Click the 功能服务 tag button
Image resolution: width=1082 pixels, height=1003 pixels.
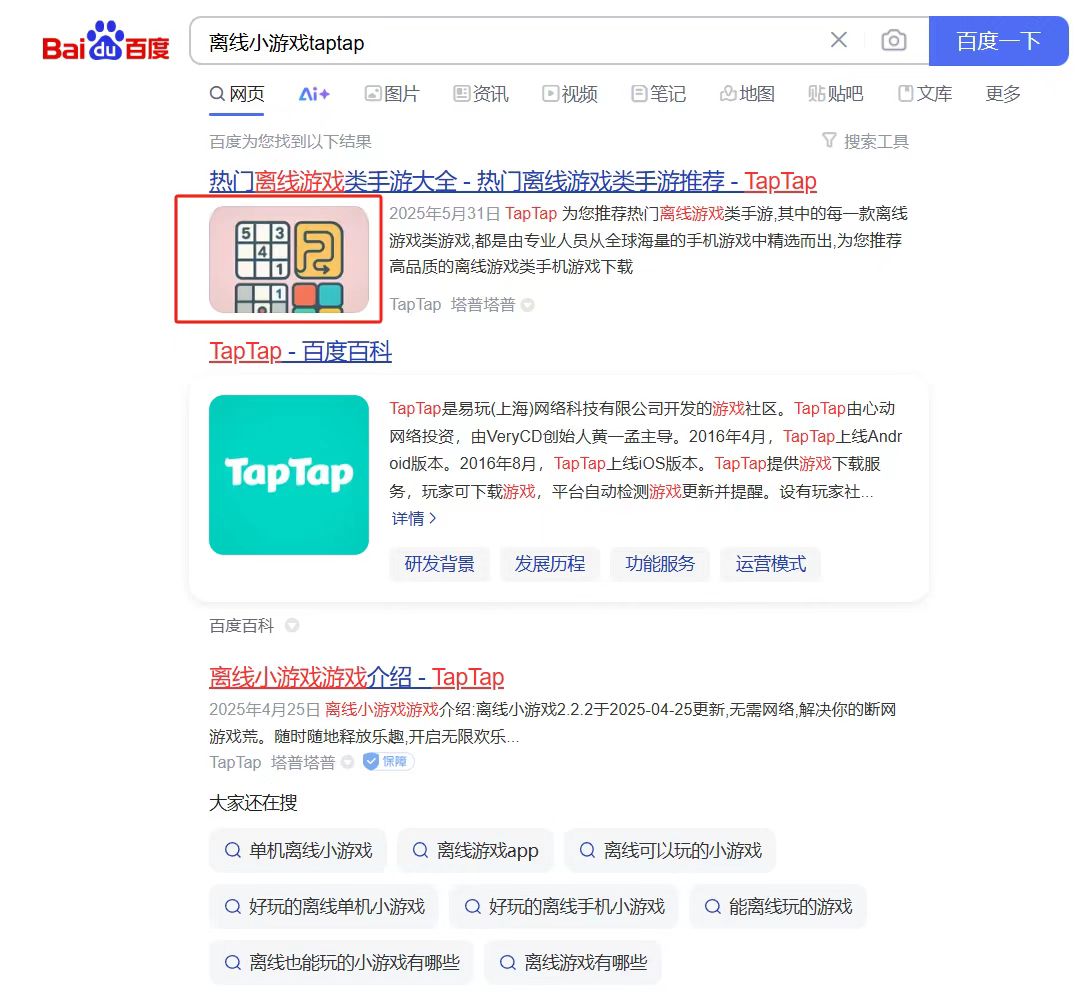point(660,564)
